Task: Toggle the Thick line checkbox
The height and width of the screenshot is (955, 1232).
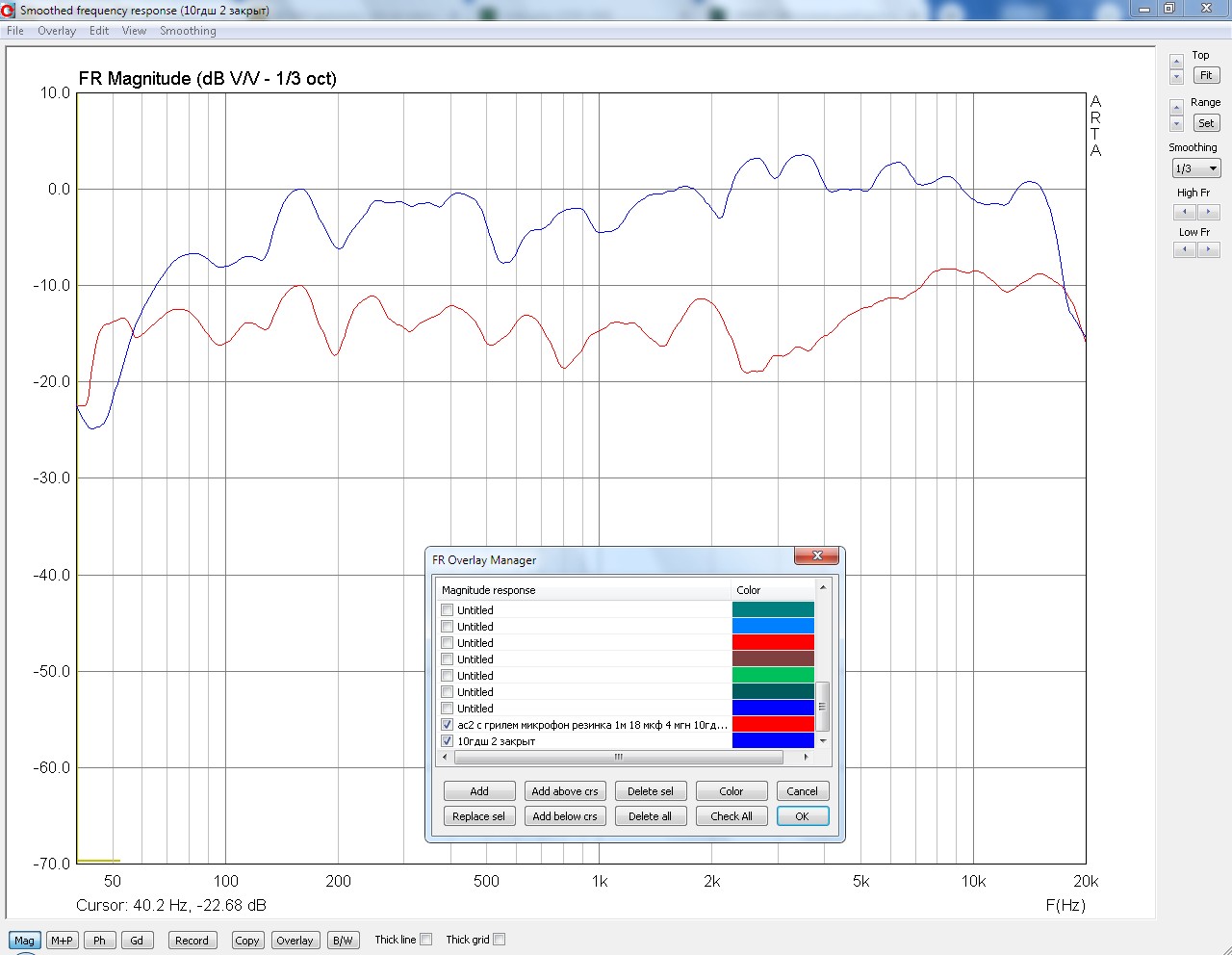Action: pyautogui.click(x=425, y=940)
